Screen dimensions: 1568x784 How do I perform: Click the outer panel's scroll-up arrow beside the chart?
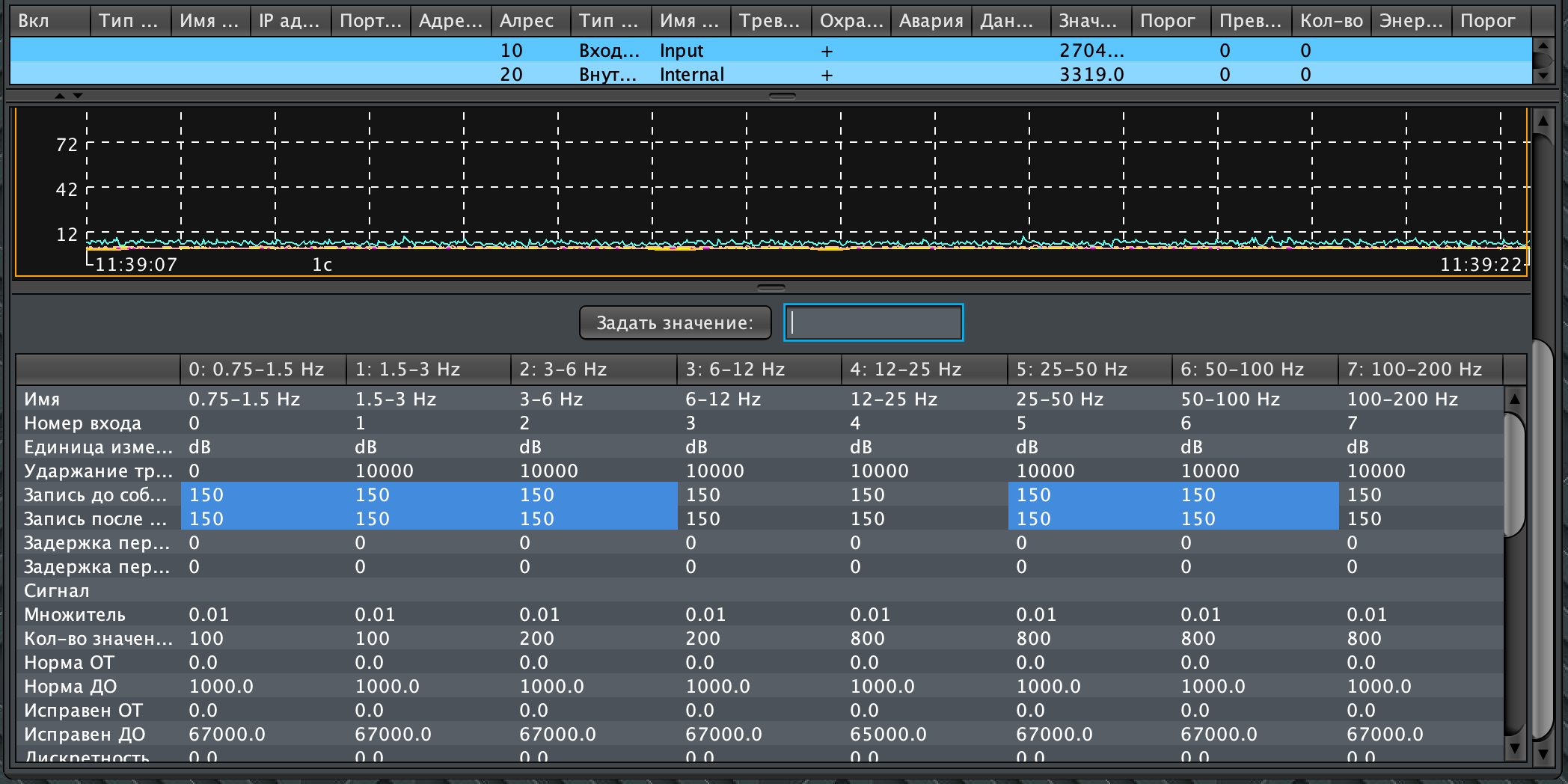(1543, 120)
